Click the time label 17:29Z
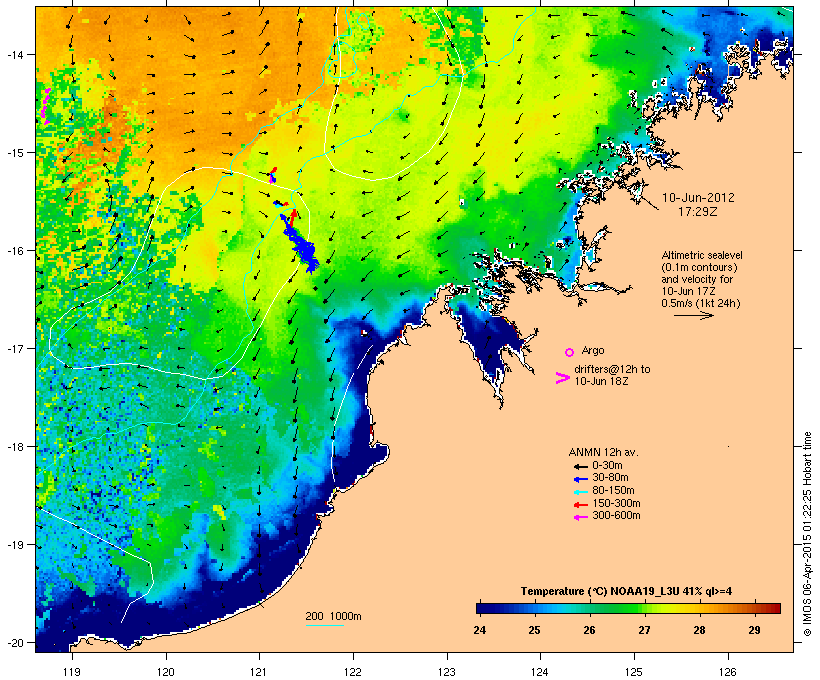 [x=698, y=212]
